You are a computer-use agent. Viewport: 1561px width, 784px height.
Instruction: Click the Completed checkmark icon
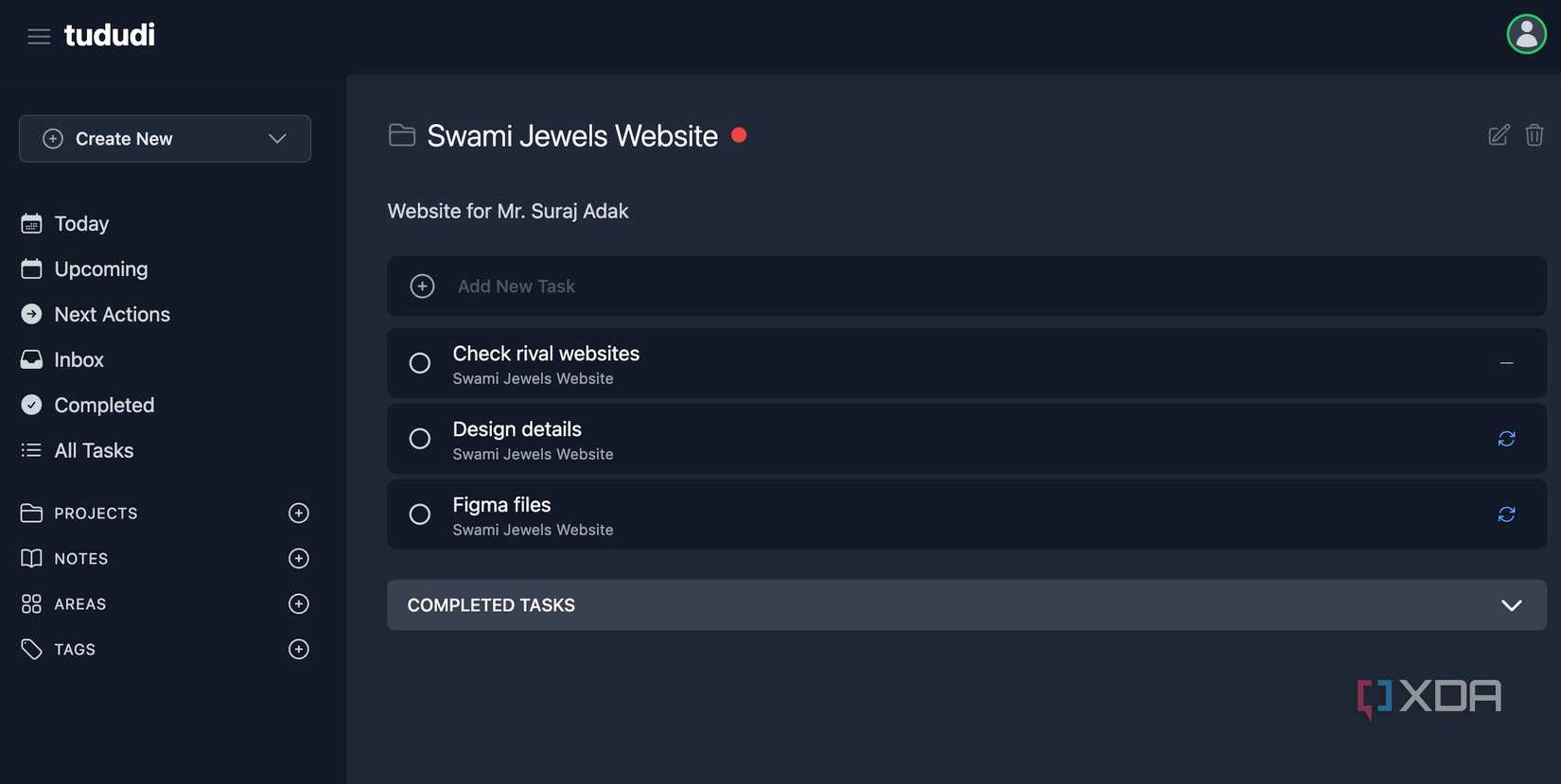[31, 405]
